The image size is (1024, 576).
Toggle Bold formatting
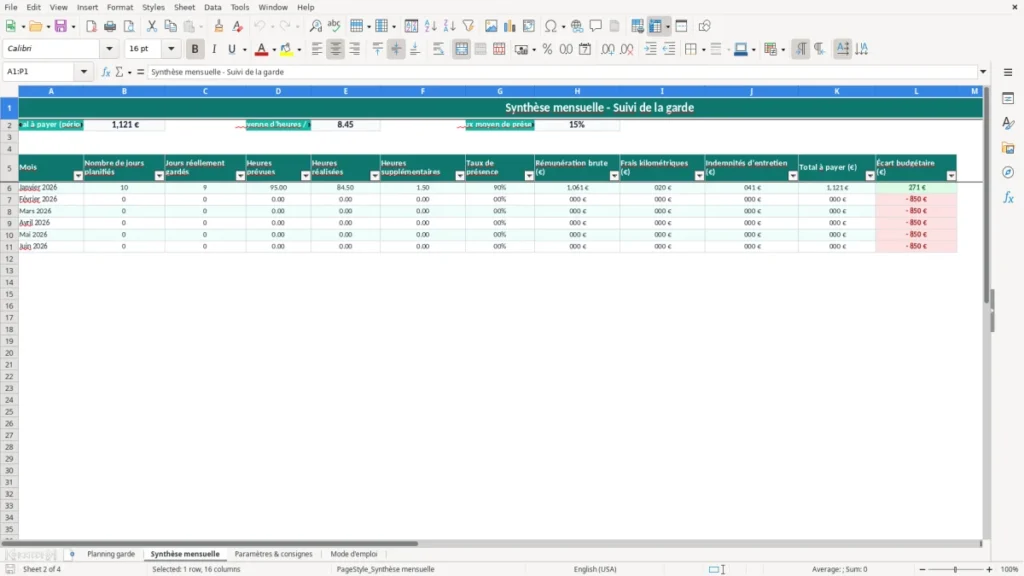(195, 49)
